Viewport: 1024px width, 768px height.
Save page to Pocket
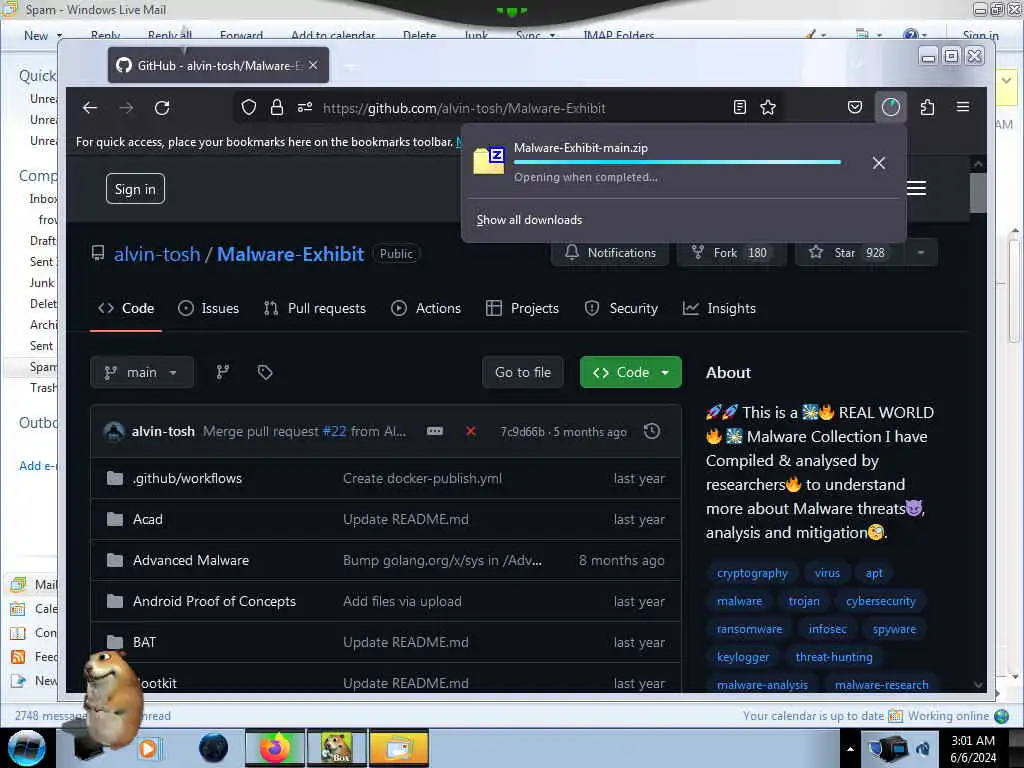[855, 107]
